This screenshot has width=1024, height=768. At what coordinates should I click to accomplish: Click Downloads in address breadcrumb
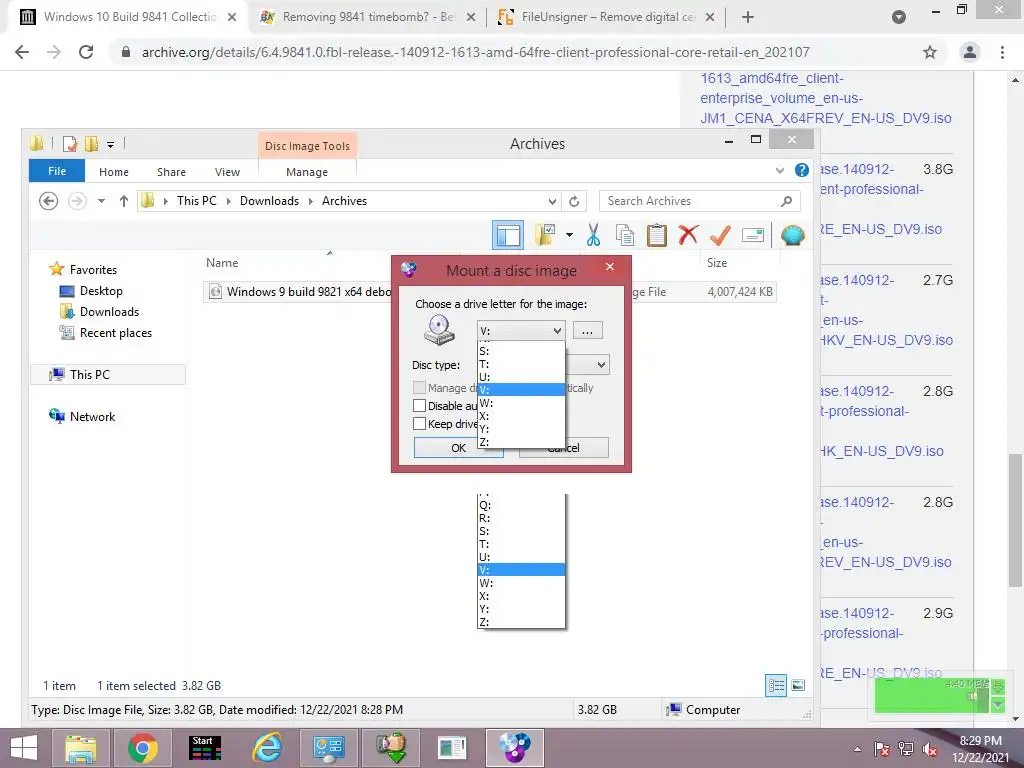pos(269,201)
